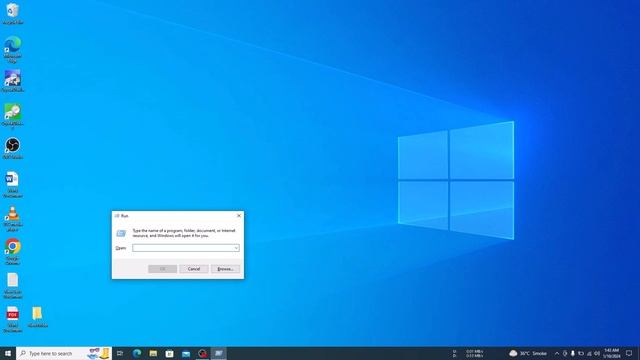Image resolution: width=640 pixels, height=360 pixels.
Task: Click the microphone tray icon
Action: (573, 353)
